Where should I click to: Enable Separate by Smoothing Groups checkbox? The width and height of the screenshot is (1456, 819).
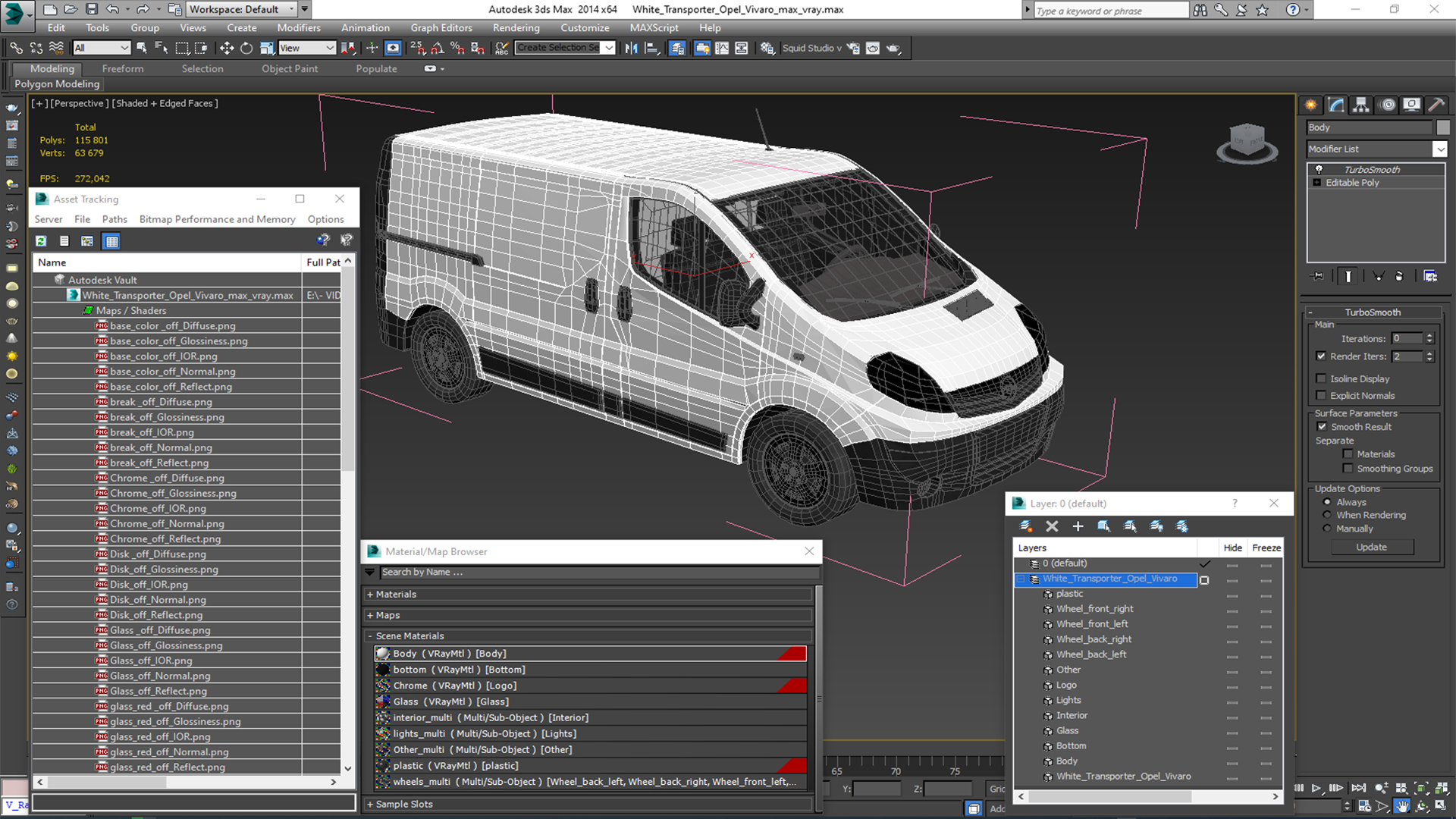point(1348,469)
